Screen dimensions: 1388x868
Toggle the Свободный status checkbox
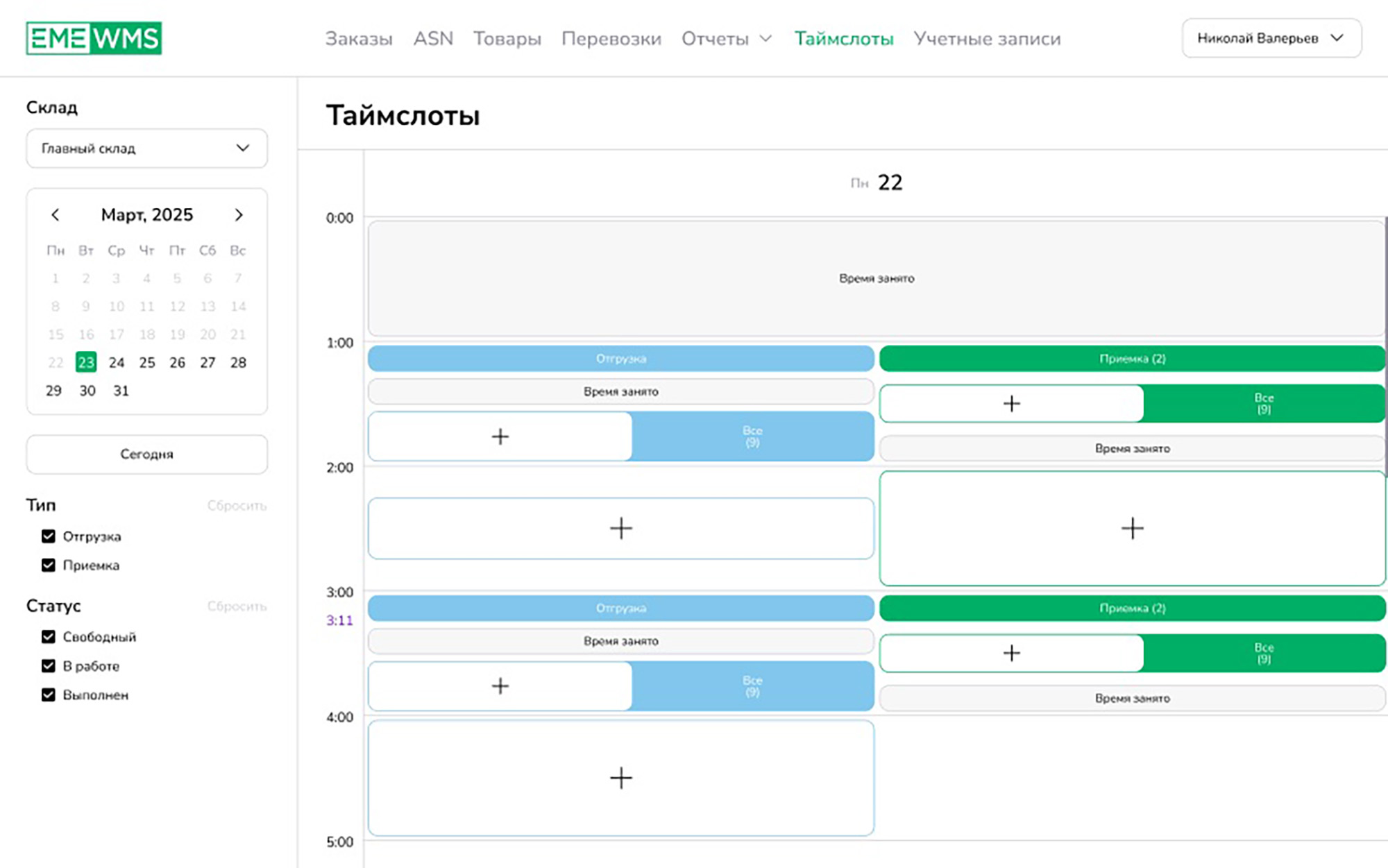coord(49,637)
